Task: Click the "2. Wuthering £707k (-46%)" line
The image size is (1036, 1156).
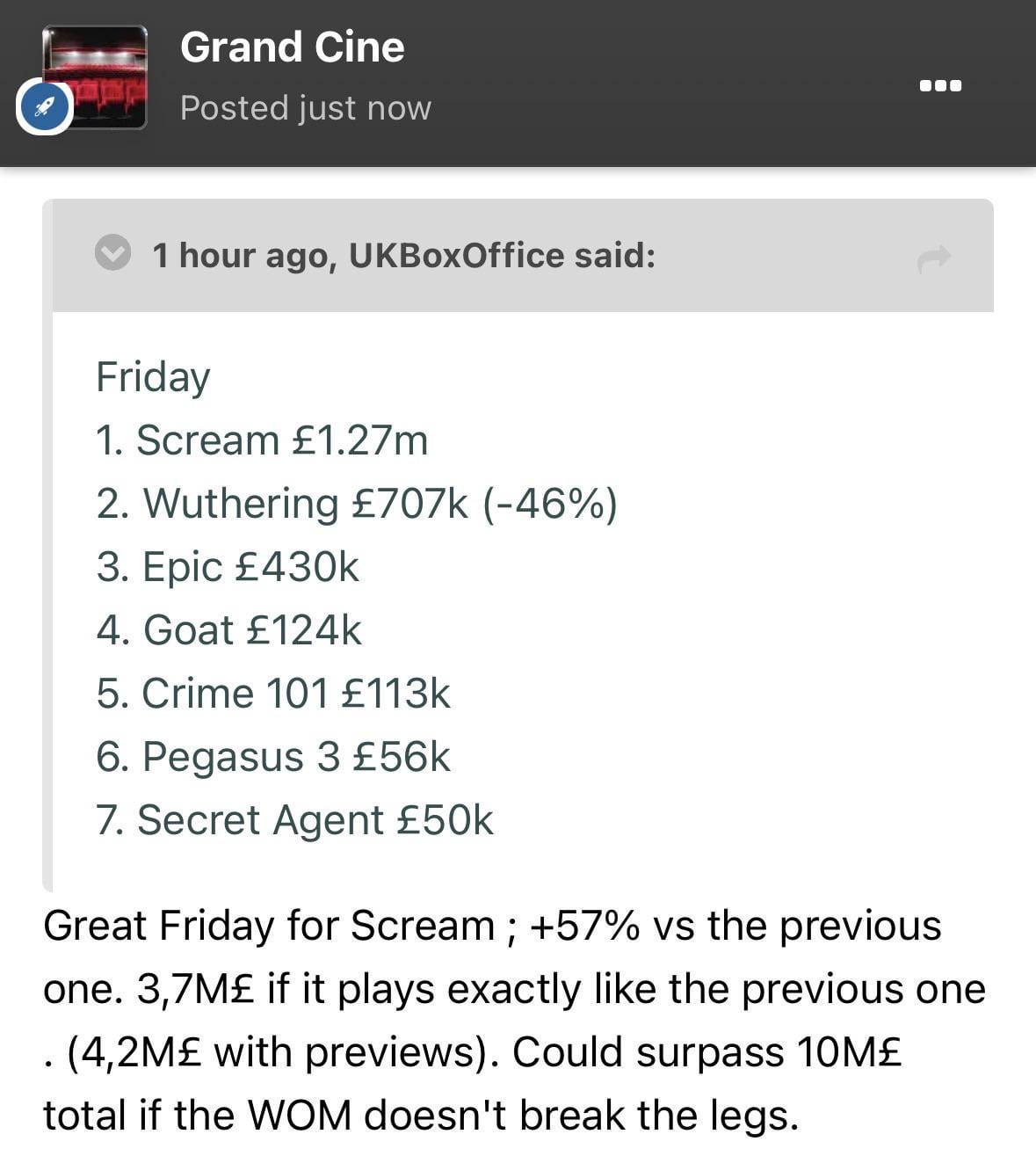Action: point(357,504)
